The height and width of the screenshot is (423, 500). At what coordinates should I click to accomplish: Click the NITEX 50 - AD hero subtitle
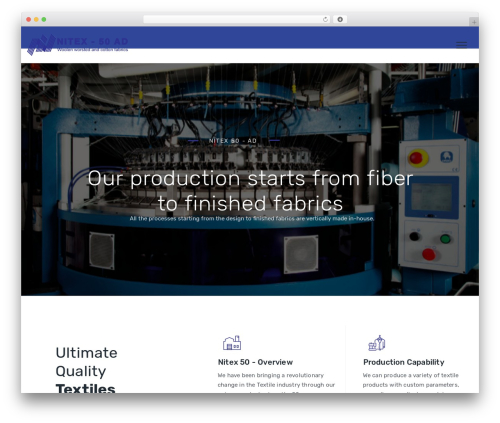point(233,141)
